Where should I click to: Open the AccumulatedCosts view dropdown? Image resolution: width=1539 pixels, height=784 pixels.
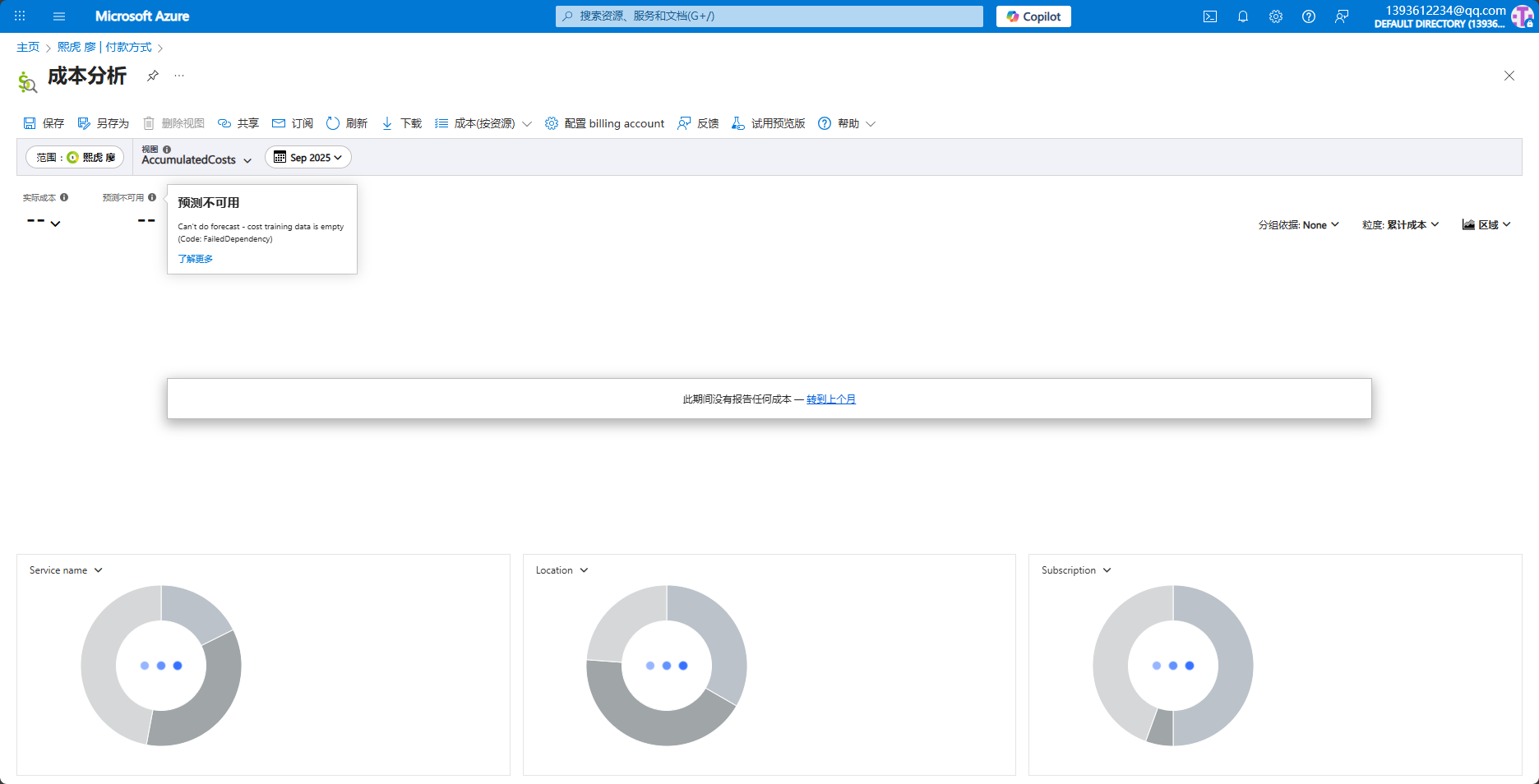196,160
